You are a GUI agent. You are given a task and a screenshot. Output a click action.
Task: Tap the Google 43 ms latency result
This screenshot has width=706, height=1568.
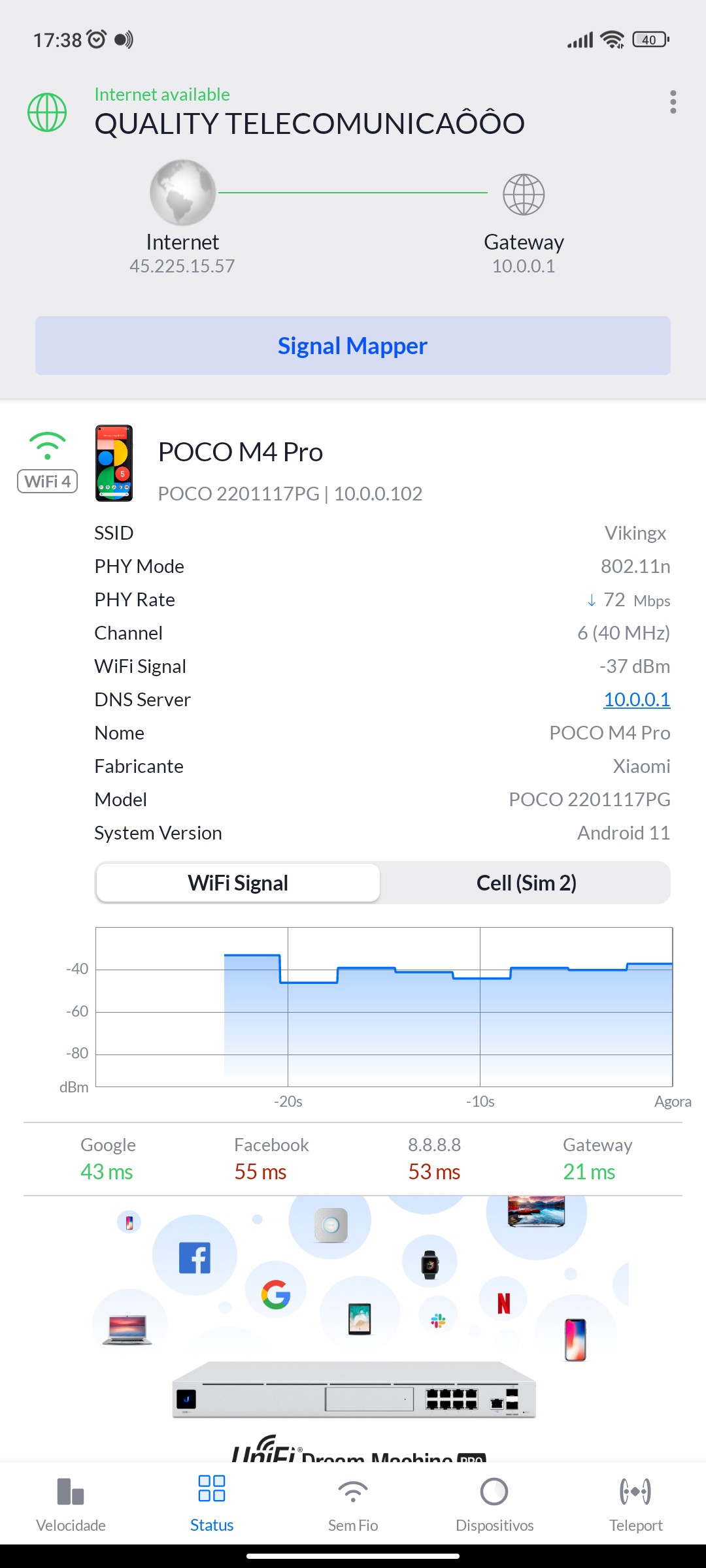coord(107,1159)
